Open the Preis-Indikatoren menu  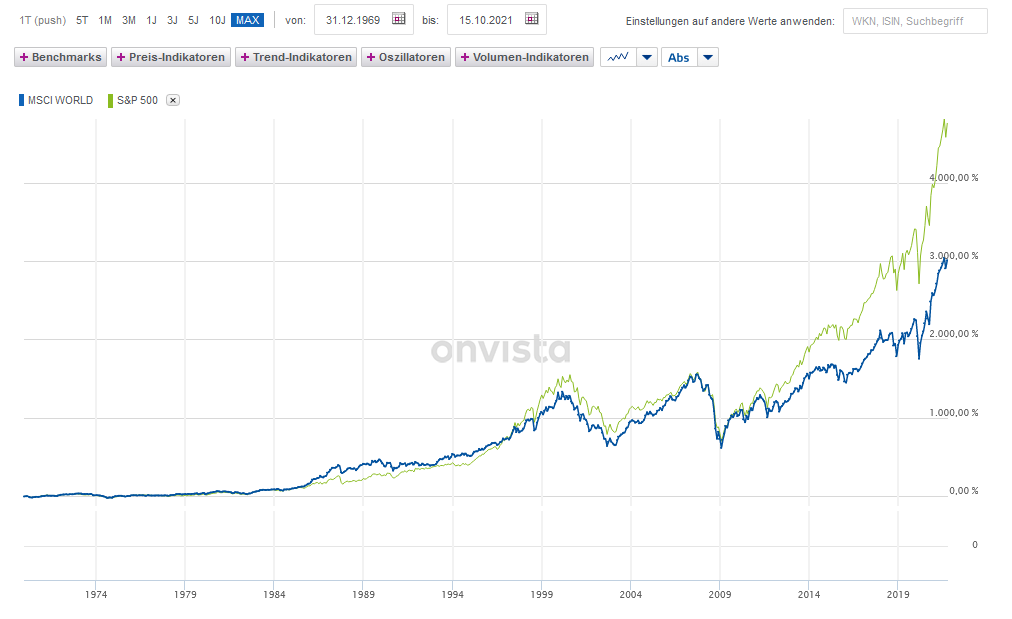pos(171,57)
